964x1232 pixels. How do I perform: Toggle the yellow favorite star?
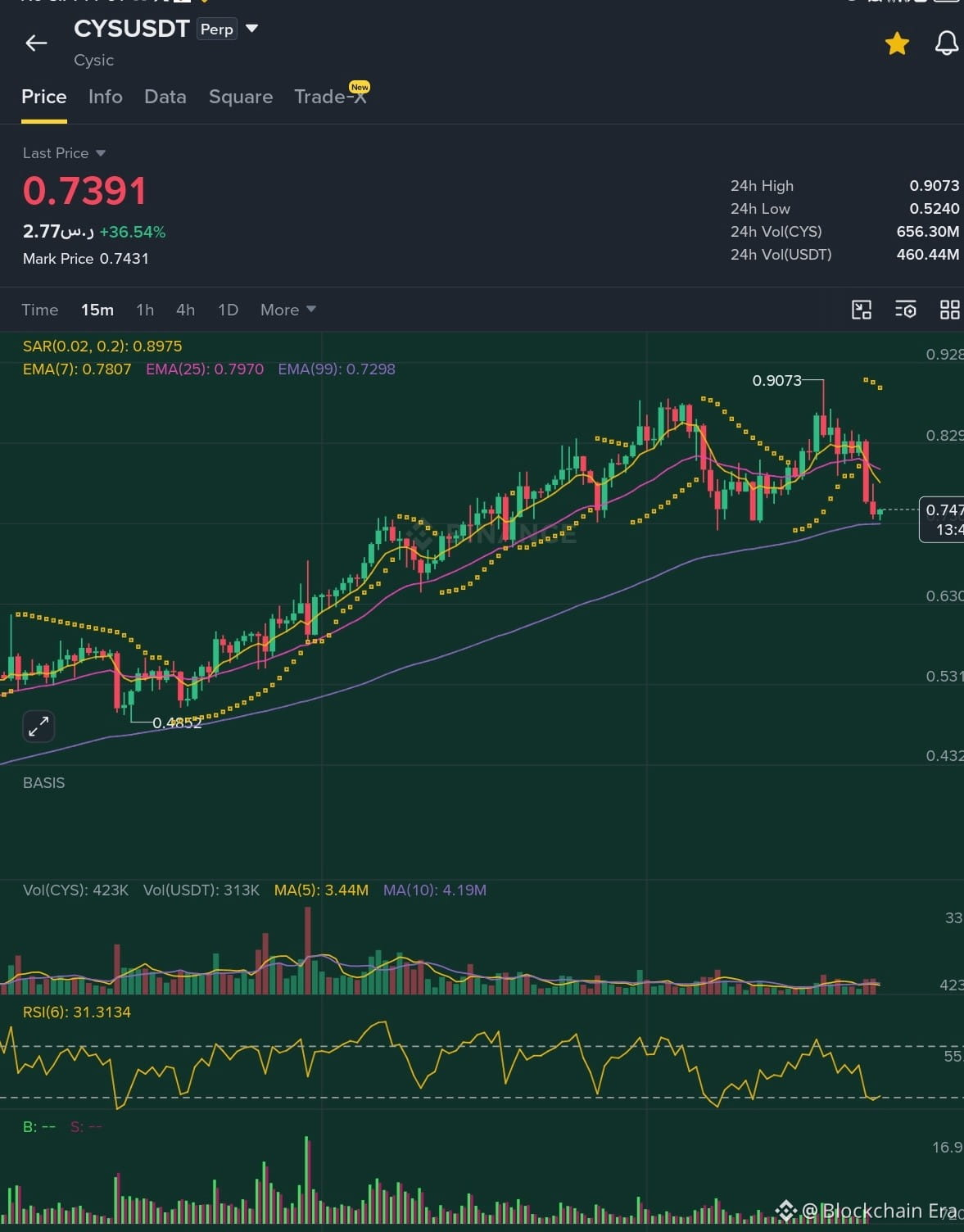pos(898,43)
